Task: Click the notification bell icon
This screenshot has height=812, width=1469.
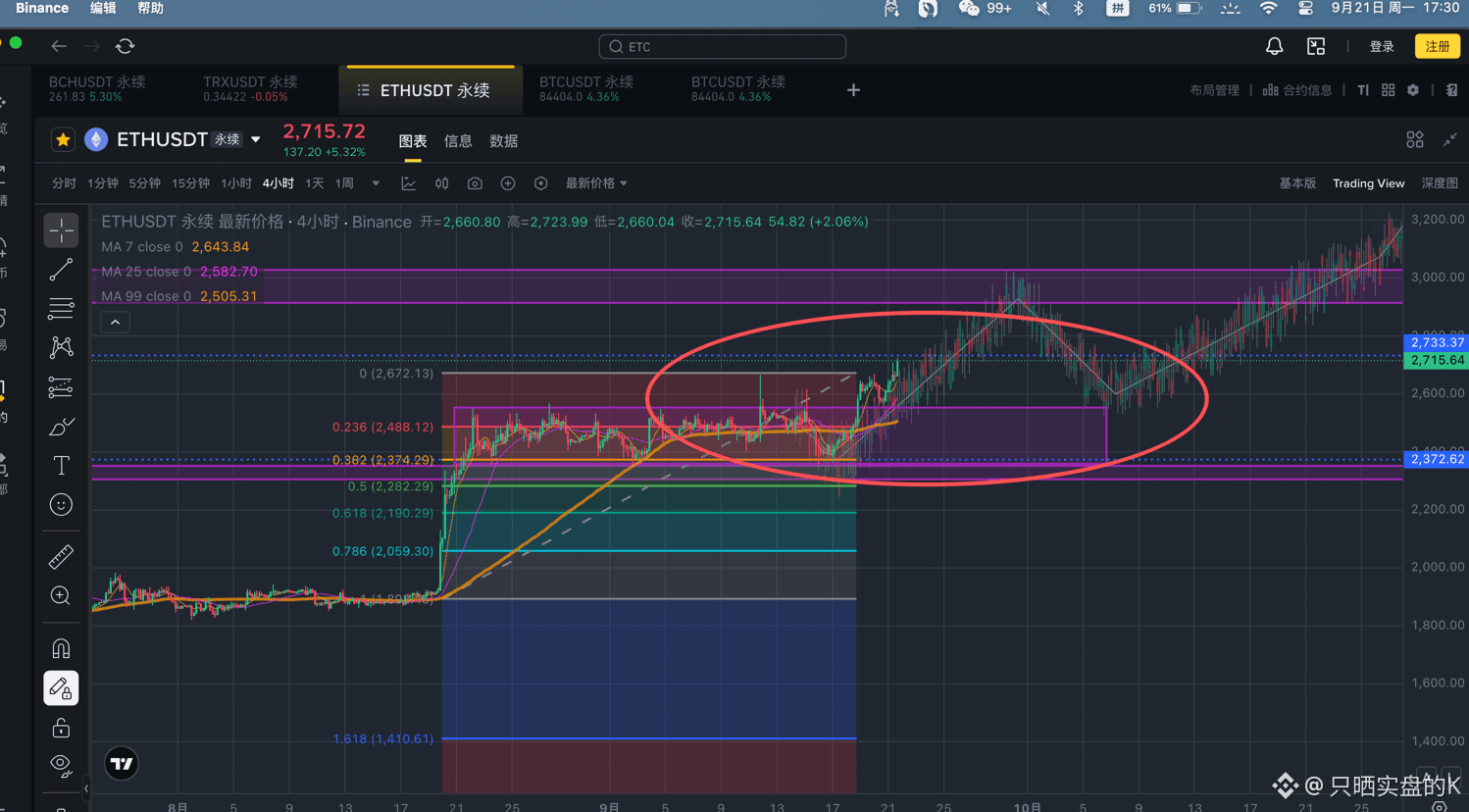Action: 1274,46
